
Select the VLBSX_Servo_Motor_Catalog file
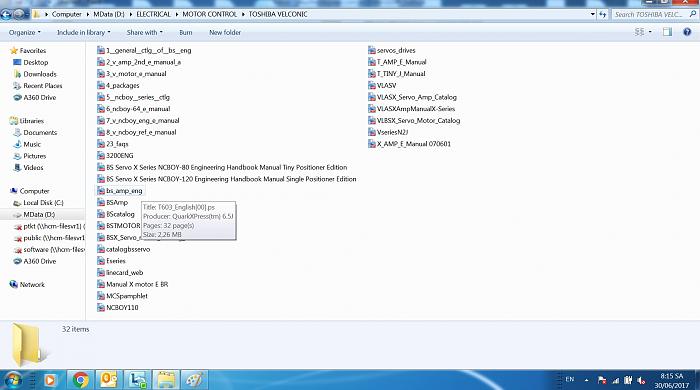(x=414, y=120)
